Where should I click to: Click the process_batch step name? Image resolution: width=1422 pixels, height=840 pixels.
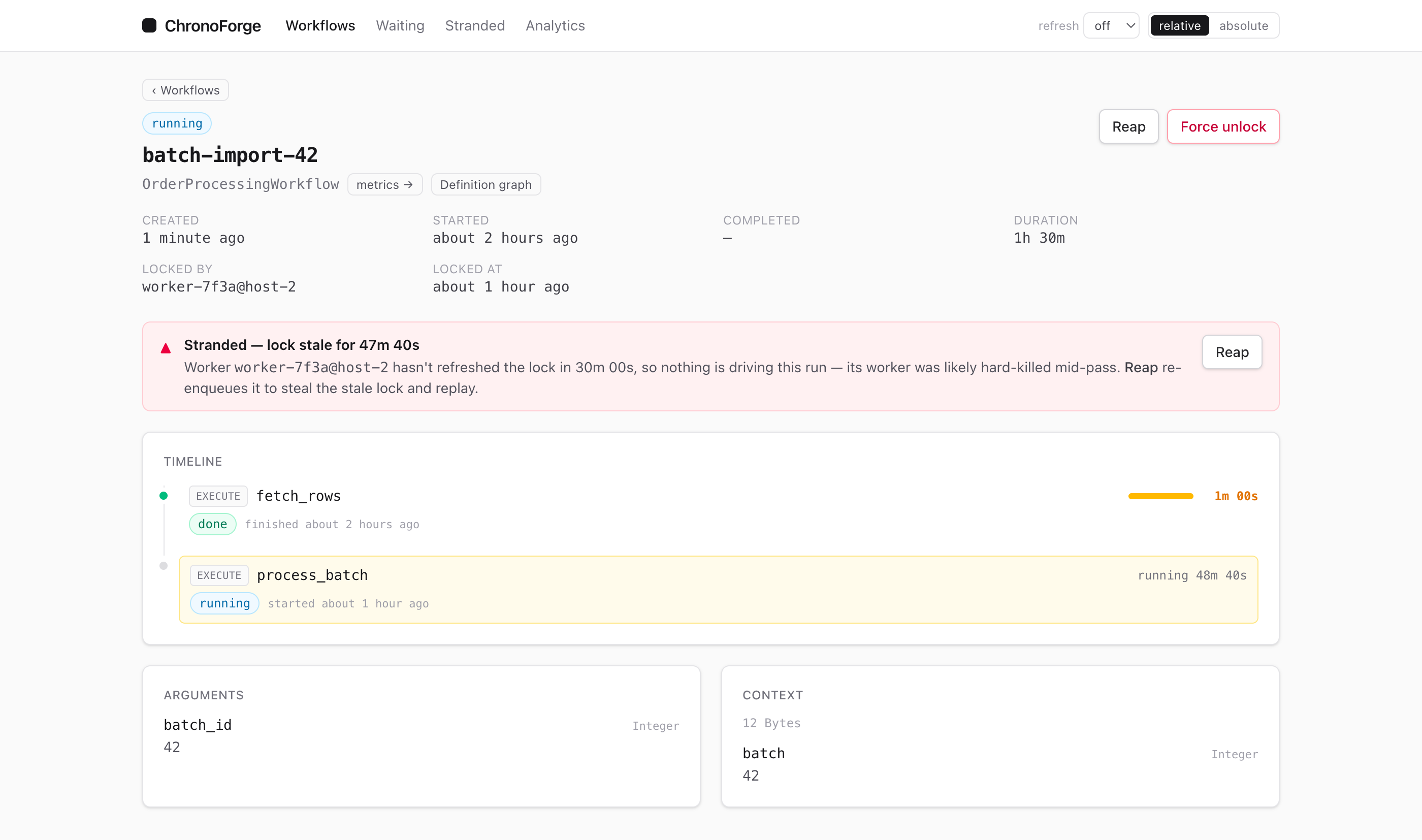pyautogui.click(x=312, y=575)
